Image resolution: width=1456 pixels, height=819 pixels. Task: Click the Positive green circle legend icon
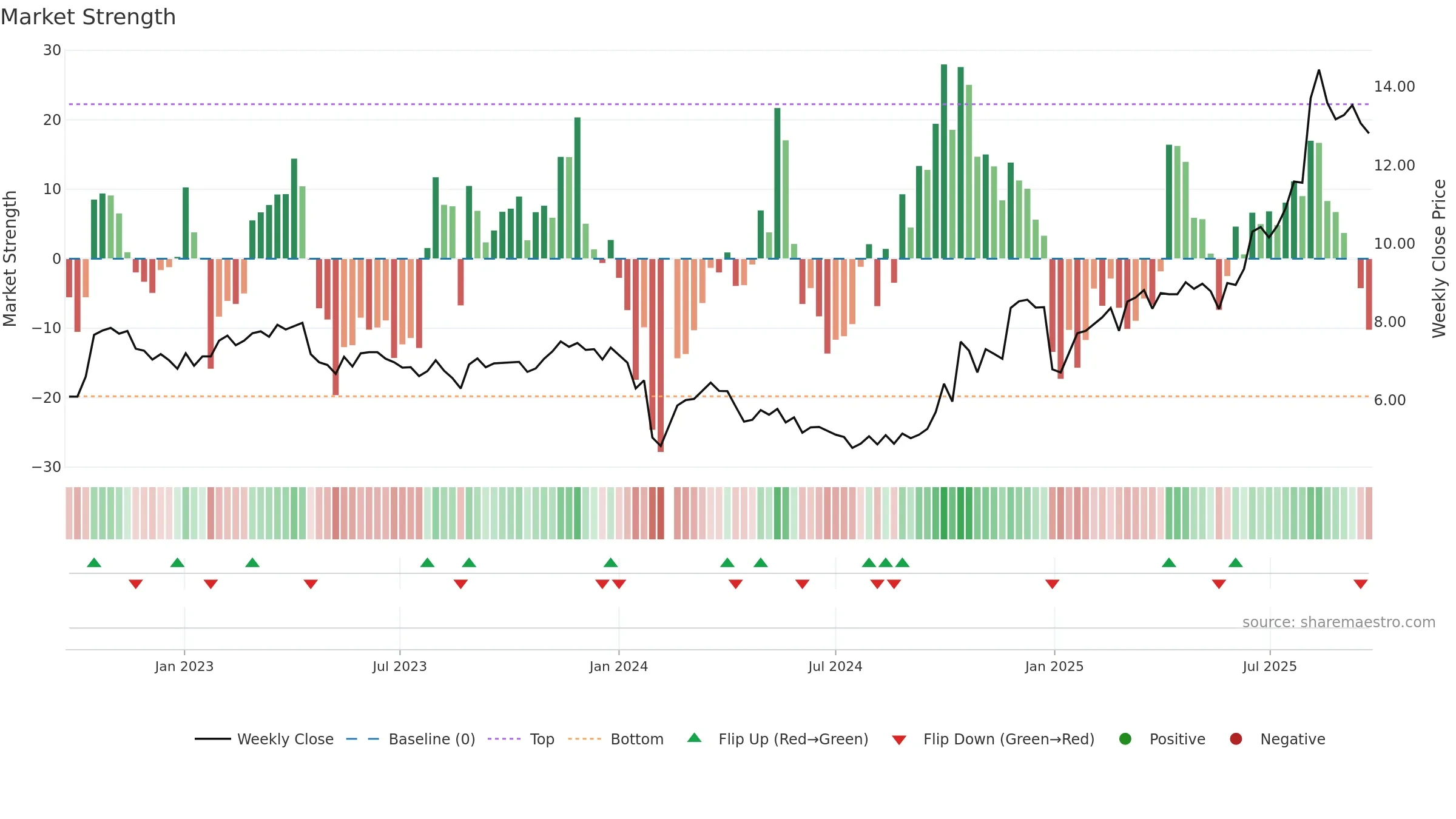[x=1125, y=739]
